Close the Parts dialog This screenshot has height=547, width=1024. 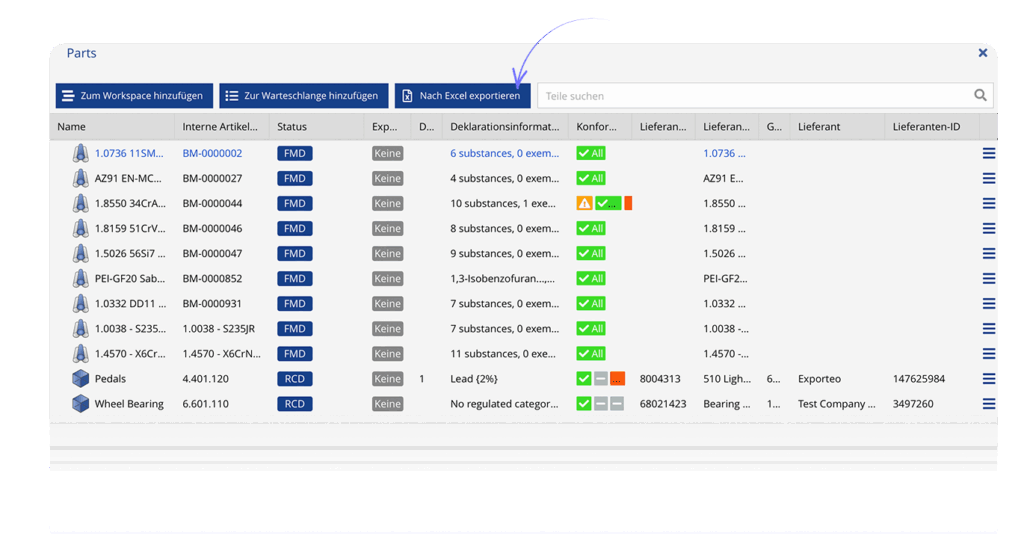983,53
